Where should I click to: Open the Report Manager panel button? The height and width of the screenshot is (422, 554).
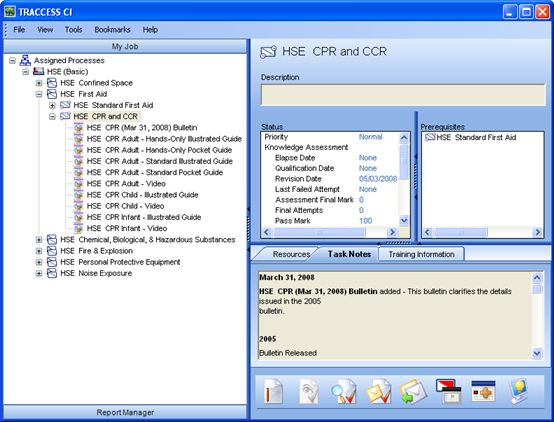click(x=125, y=412)
